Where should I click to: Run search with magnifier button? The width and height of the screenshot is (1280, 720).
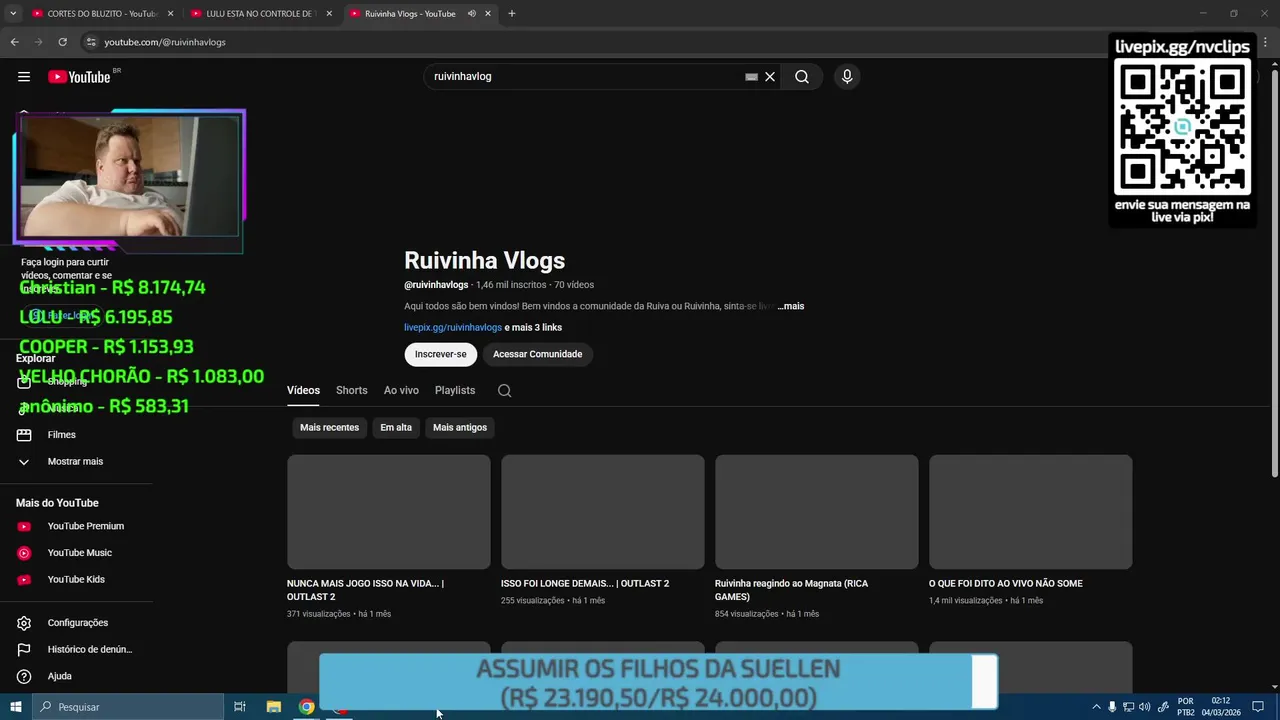pyautogui.click(x=802, y=77)
